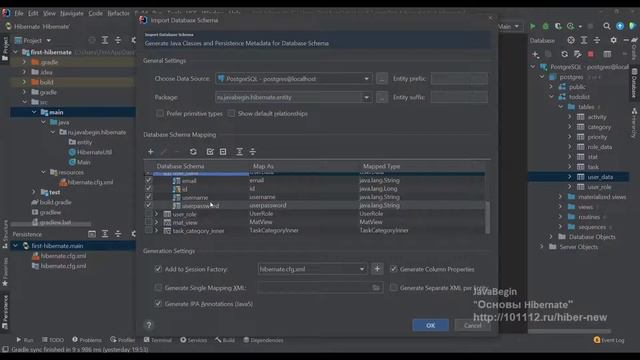Unselect all items in the schema mapping toolbar
Screen dimensions: 640x360
pos(223,152)
